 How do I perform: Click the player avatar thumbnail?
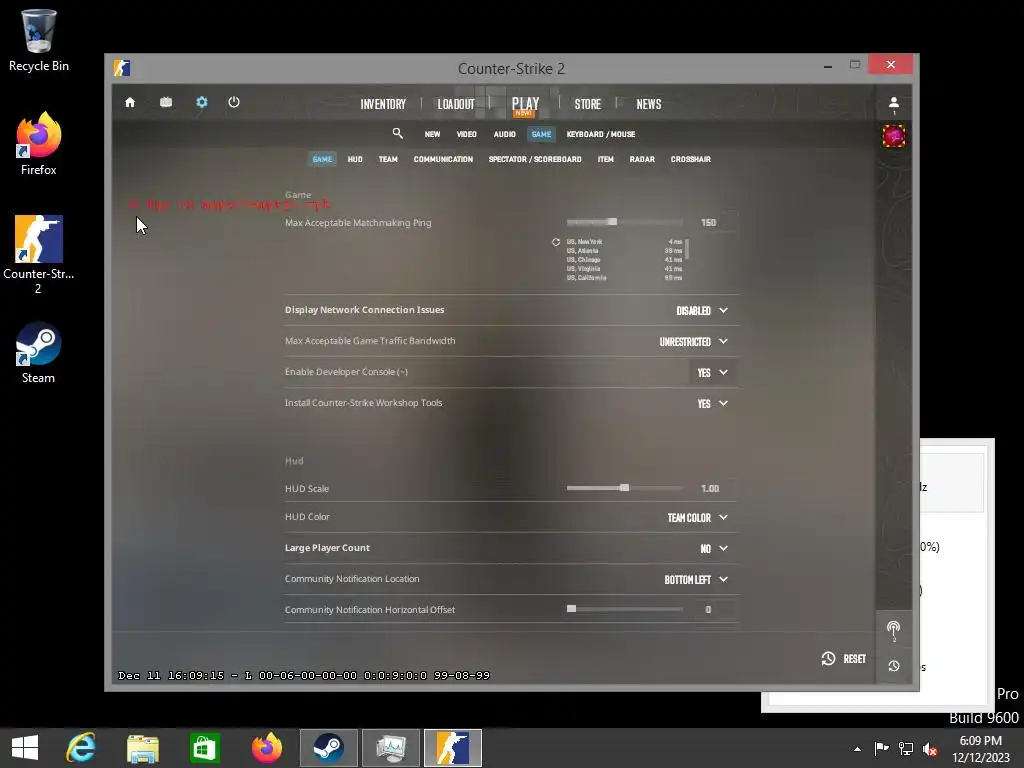point(893,136)
